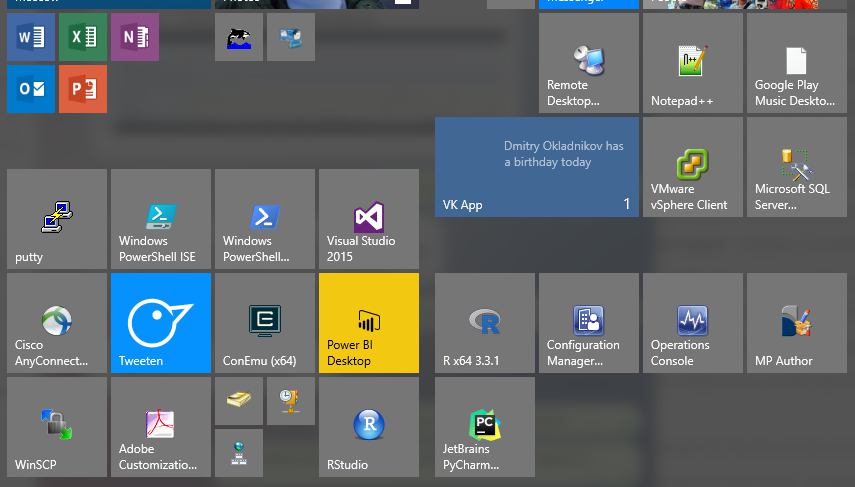Launch Excel from its green tile
Viewport: 855px width, 487px height.
(x=83, y=37)
